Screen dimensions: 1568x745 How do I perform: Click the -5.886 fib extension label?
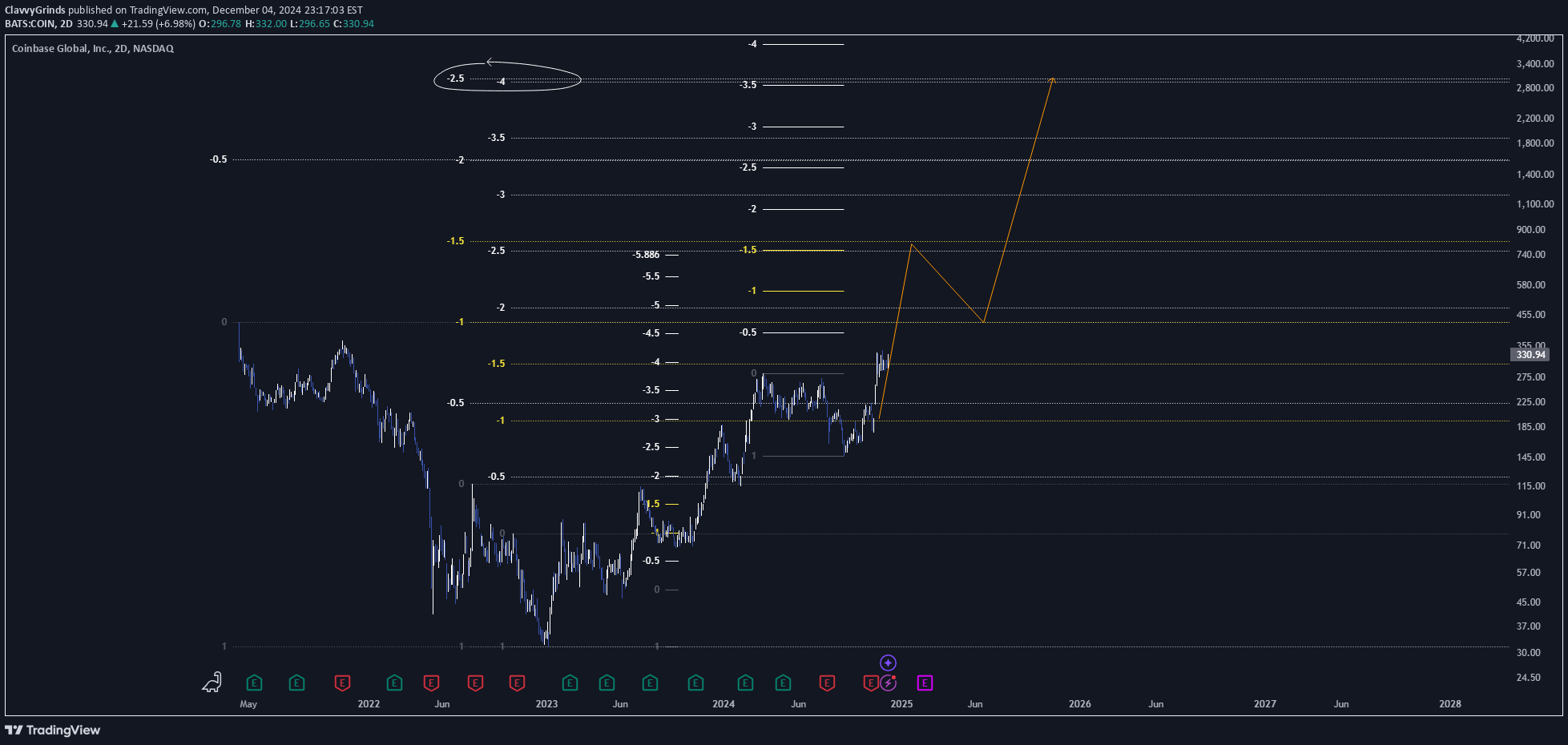647,255
